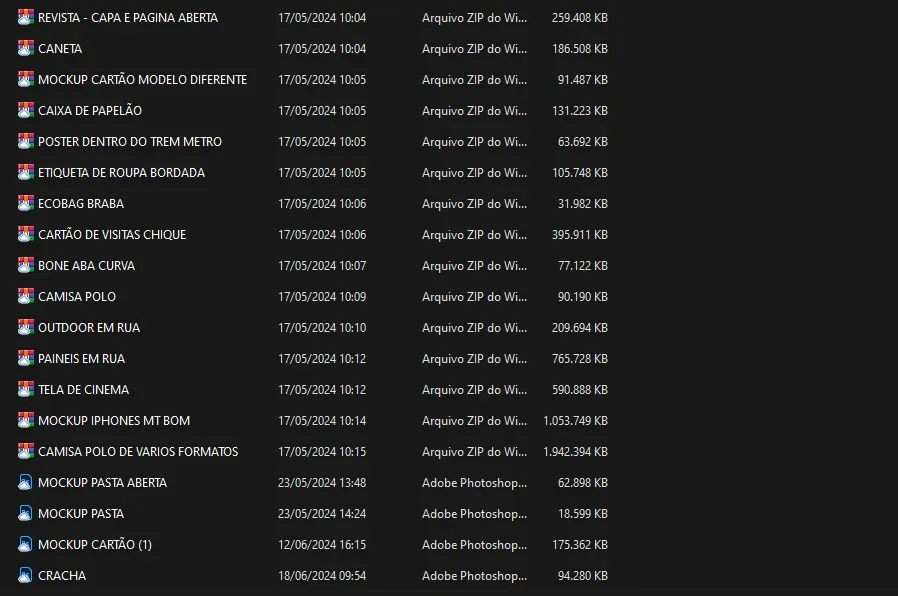Select MOCKUP CARTÃO MODELO DIFERENTE file name

142,80
